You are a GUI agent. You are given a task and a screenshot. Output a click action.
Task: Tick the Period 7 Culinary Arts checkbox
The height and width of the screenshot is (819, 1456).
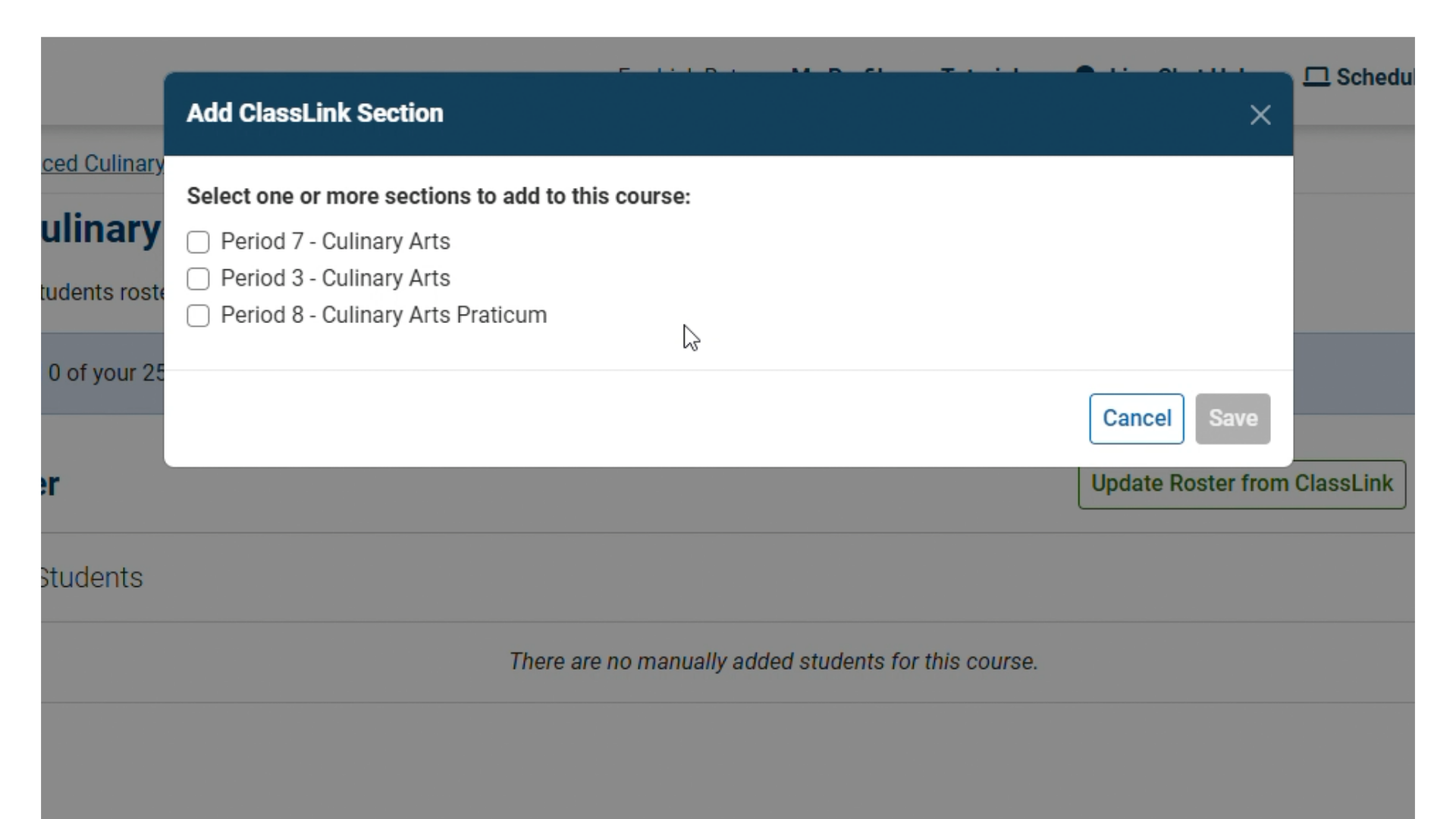pyautogui.click(x=198, y=242)
